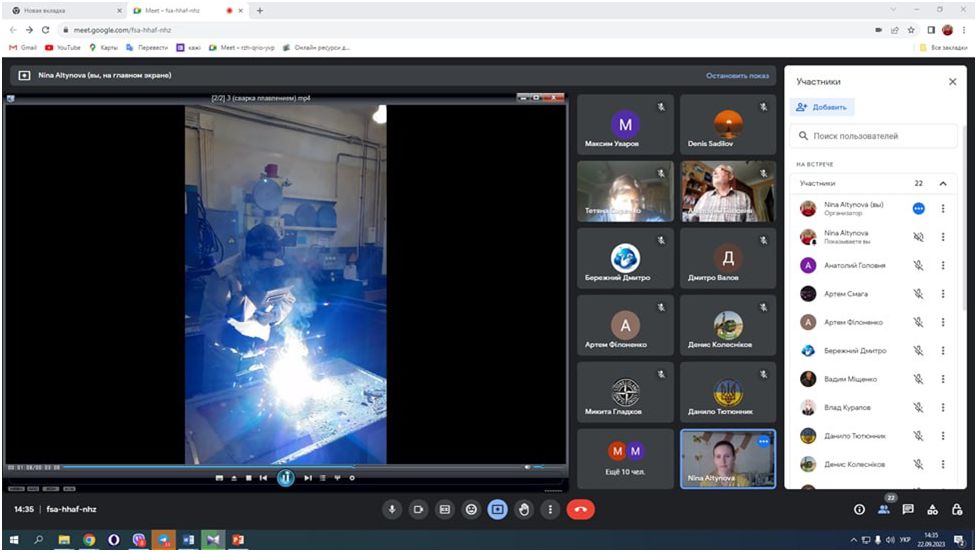Viewport: 977px width, 552px height.
Task: Open File Explorer from the taskbar
Action: point(64,540)
